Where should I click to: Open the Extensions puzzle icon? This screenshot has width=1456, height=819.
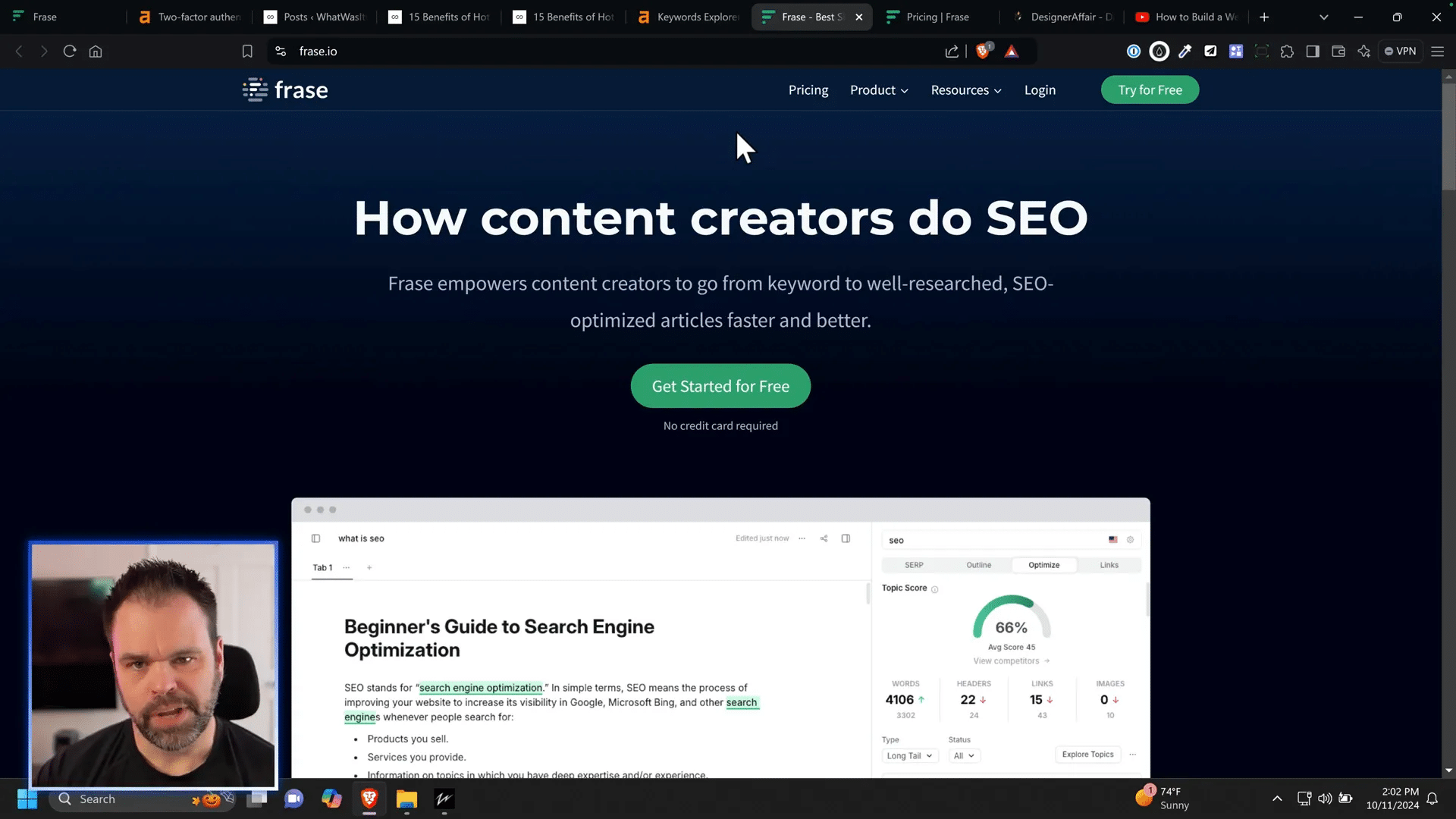pos(1287,51)
